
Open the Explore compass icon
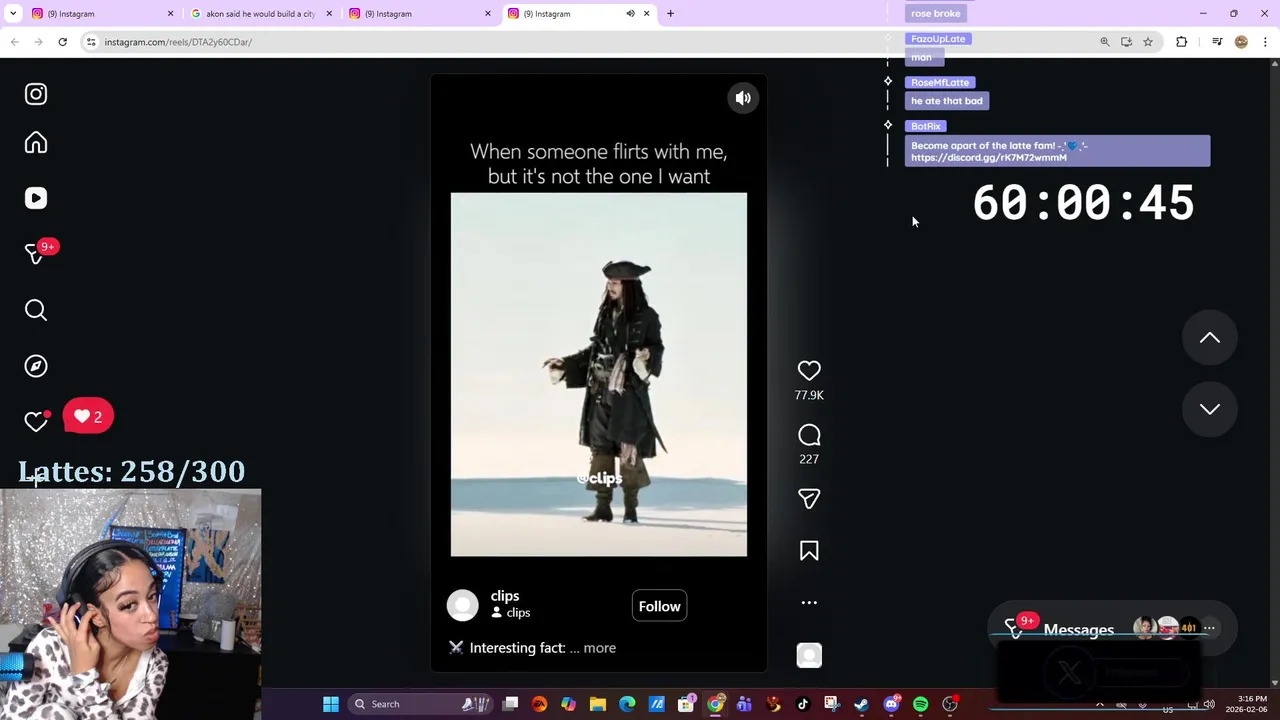pos(36,366)
